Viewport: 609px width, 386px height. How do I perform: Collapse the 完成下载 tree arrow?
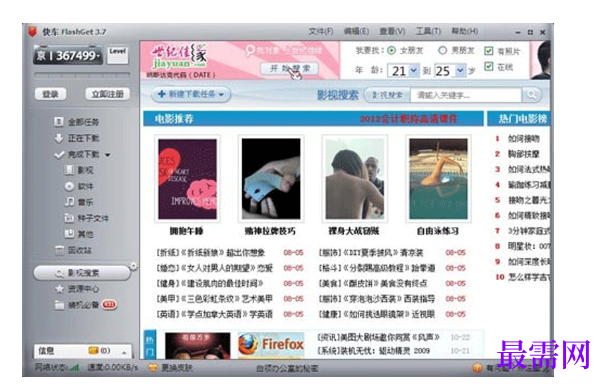[108, 155]
